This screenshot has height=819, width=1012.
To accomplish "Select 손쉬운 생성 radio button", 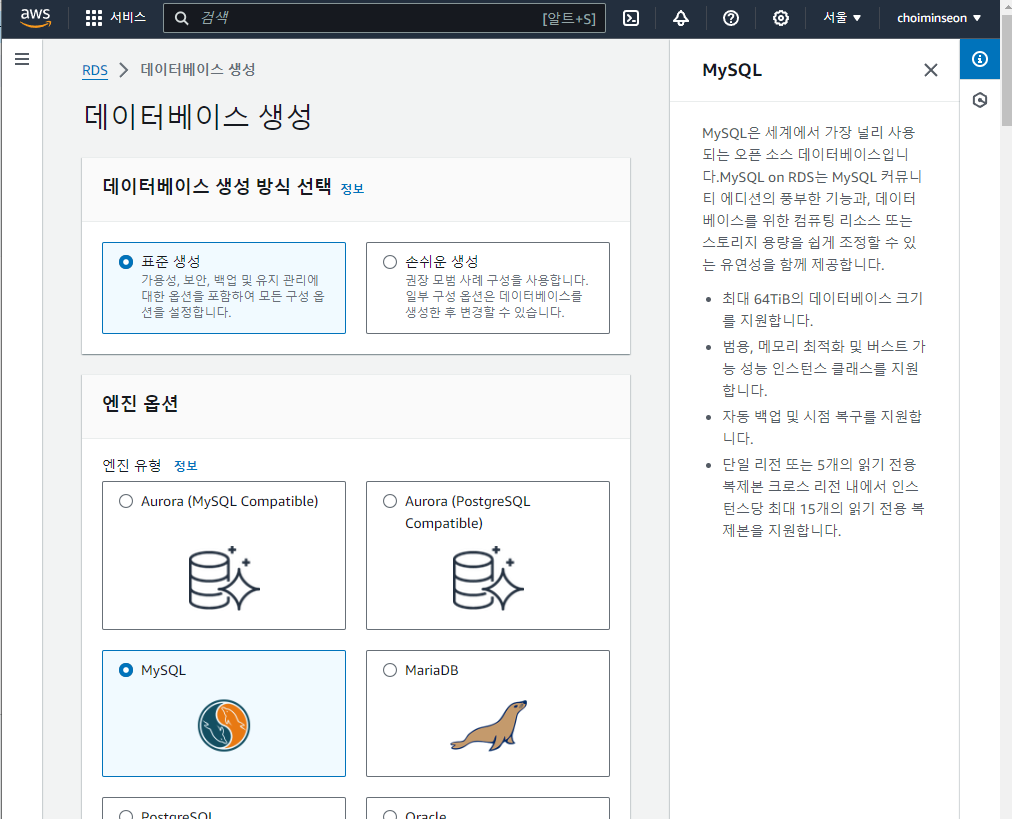I will tap(390, 262).
